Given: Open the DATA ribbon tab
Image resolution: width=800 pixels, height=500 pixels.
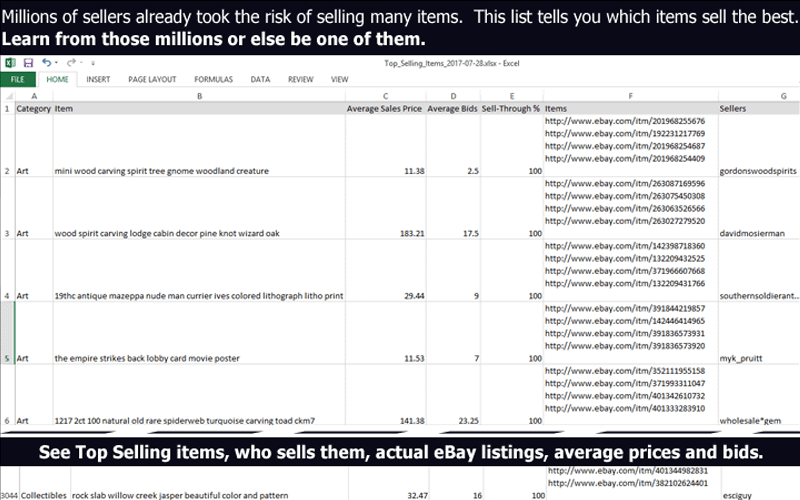Looking at the screenshot, I should click(x=260, y=80).
